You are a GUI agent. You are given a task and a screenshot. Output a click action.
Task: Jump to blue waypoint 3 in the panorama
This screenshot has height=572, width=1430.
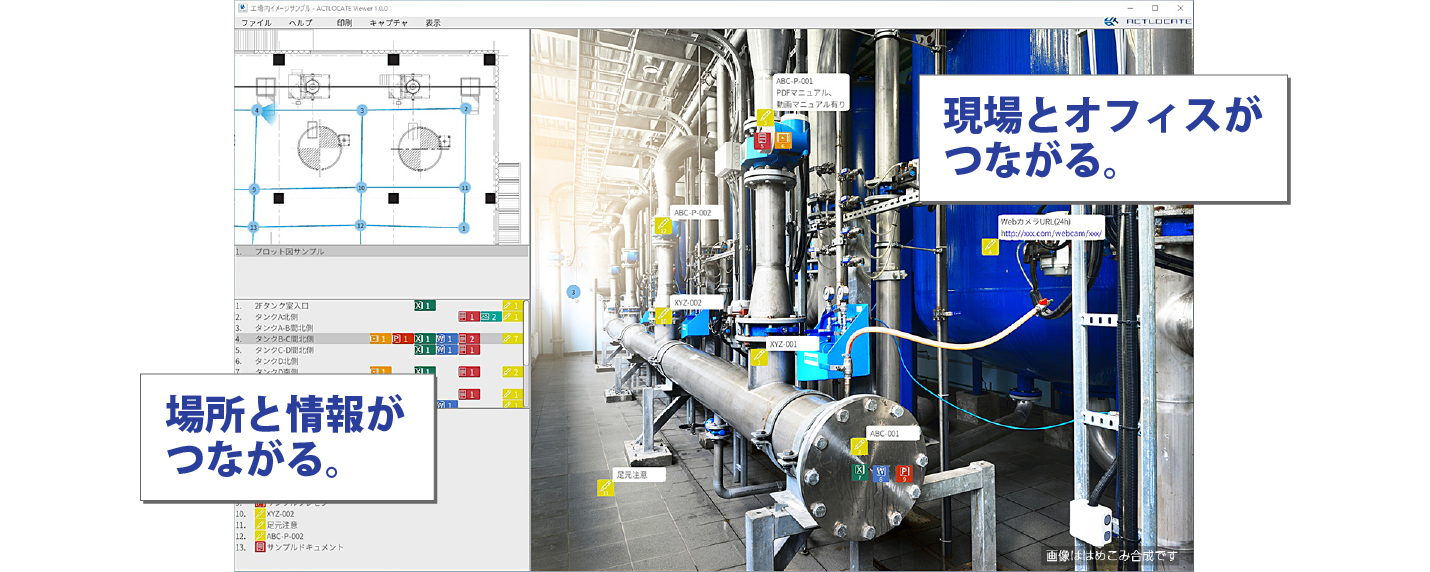pos(573,292)
